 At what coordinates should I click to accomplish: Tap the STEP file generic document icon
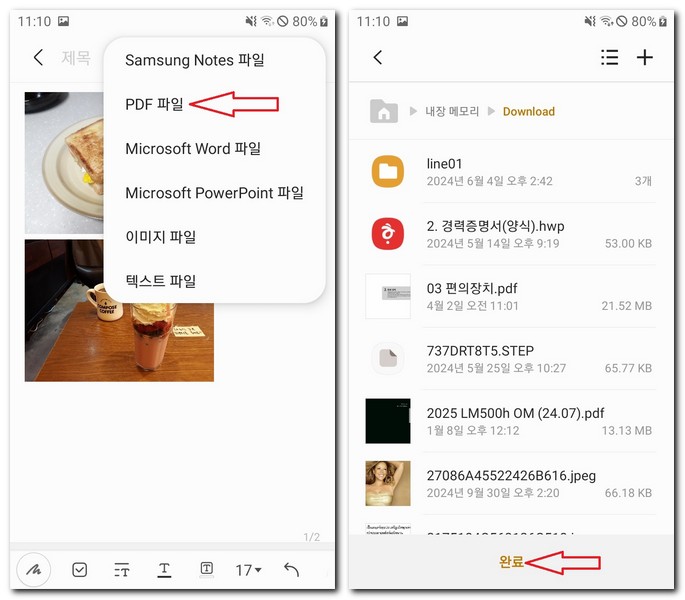(387, 358)
